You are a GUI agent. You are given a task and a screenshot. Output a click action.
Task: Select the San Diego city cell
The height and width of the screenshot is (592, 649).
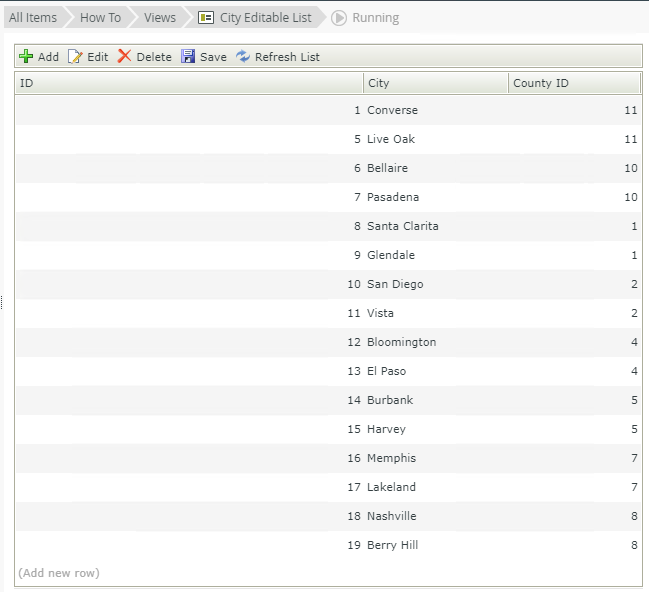395,284
